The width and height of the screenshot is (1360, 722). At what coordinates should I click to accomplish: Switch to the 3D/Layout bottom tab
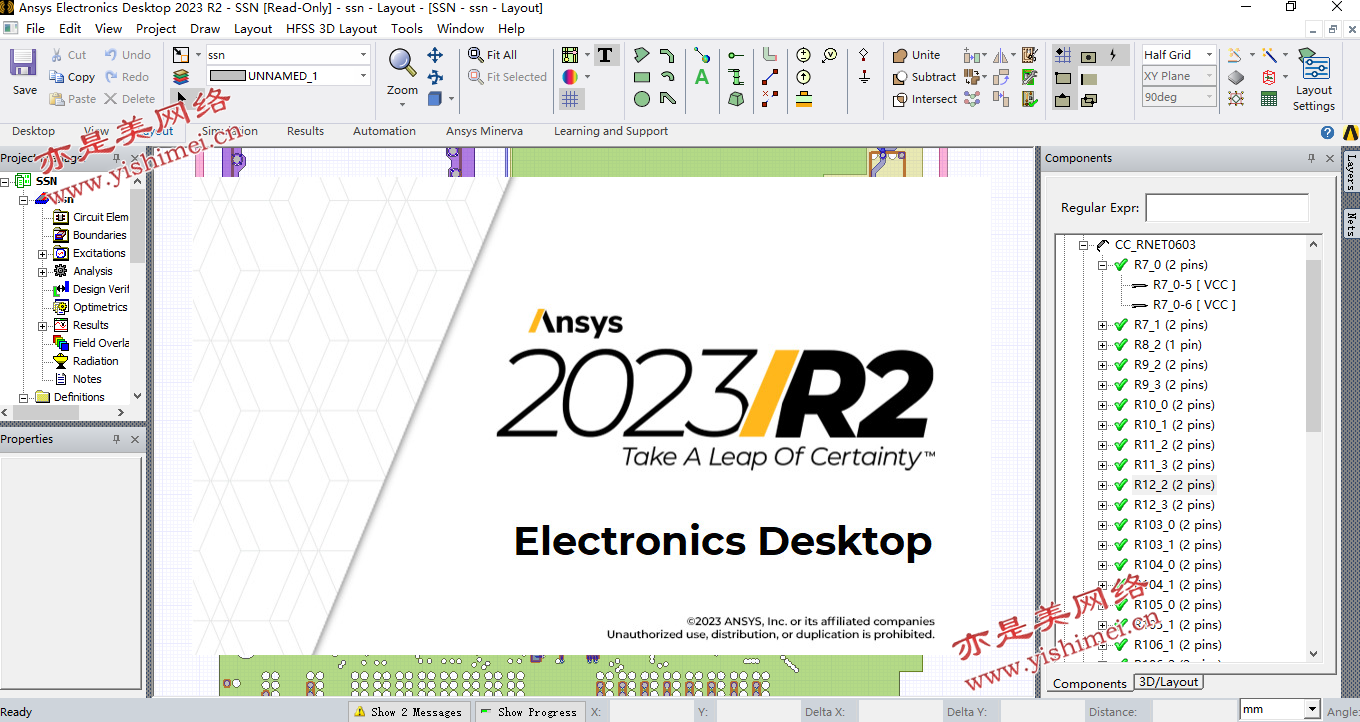click(1168, 682)
